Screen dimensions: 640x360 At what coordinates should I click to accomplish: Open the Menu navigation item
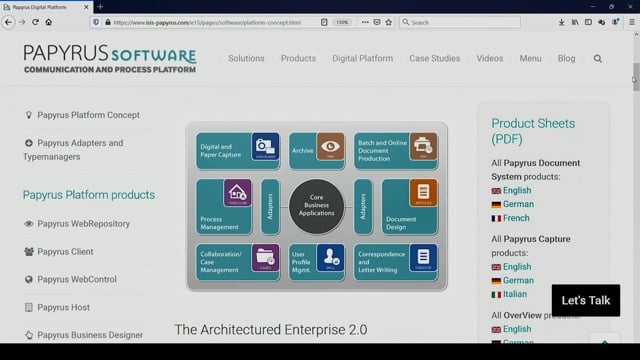coord(530,58)
